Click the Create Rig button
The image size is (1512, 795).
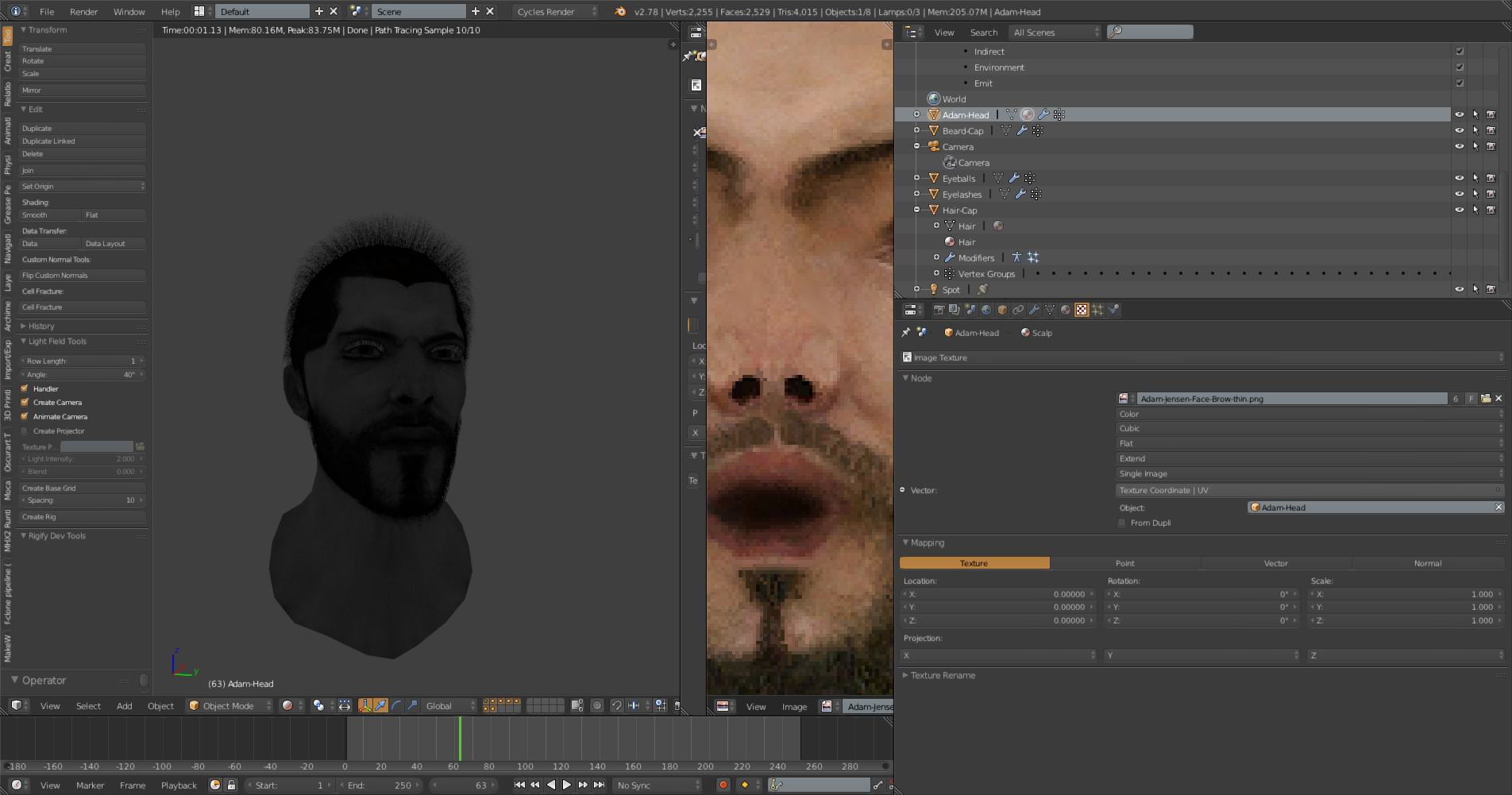tap(83, 516)
